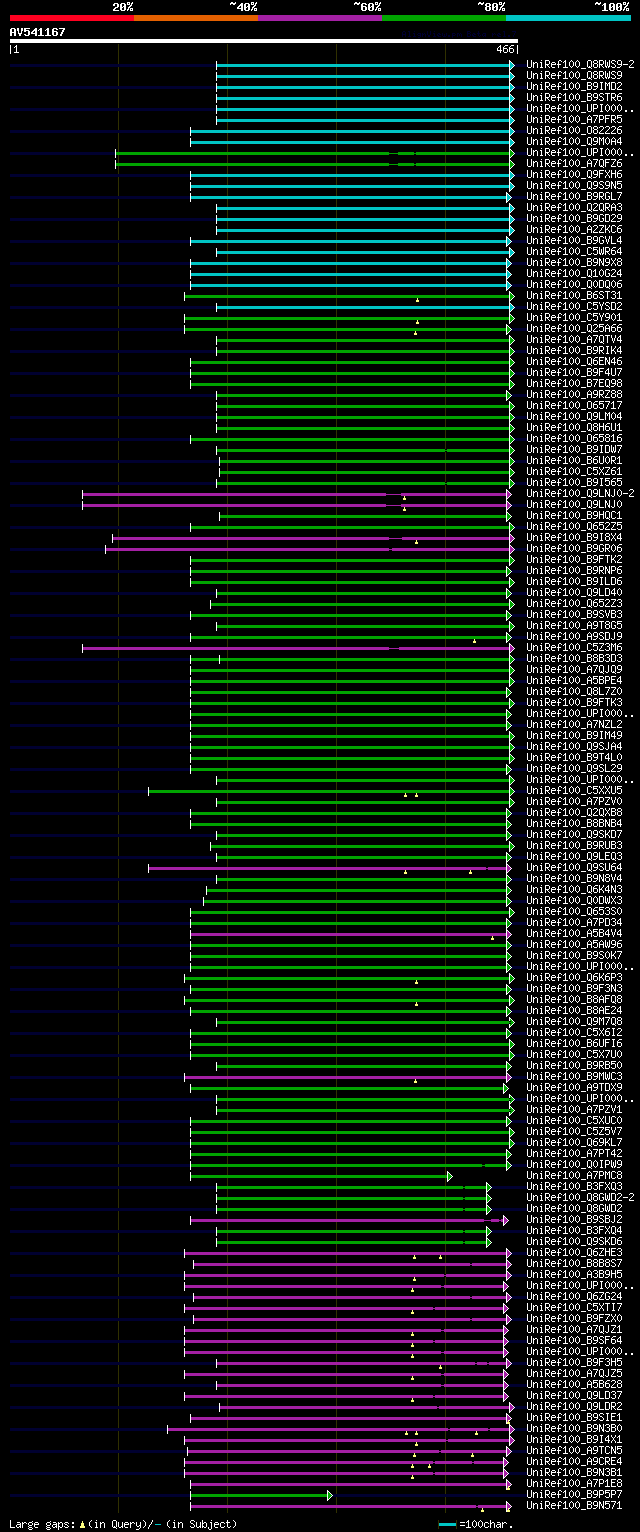Viewport: 640px width, 1532px height.
Task: Open hit UniRef100_Q8RWS9-2
Action: (x=580, y=64)
